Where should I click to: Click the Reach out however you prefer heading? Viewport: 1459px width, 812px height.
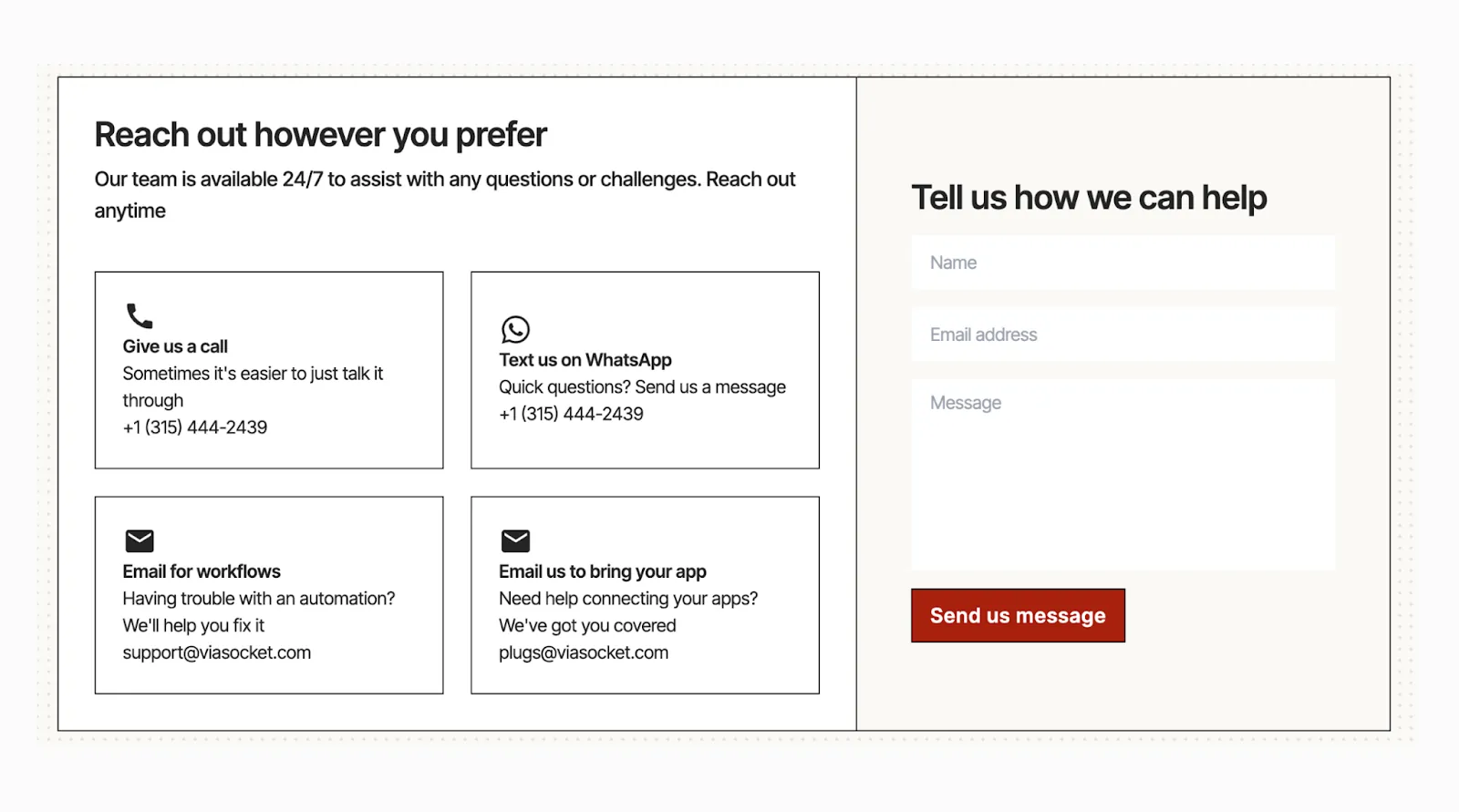coord(321,135)
